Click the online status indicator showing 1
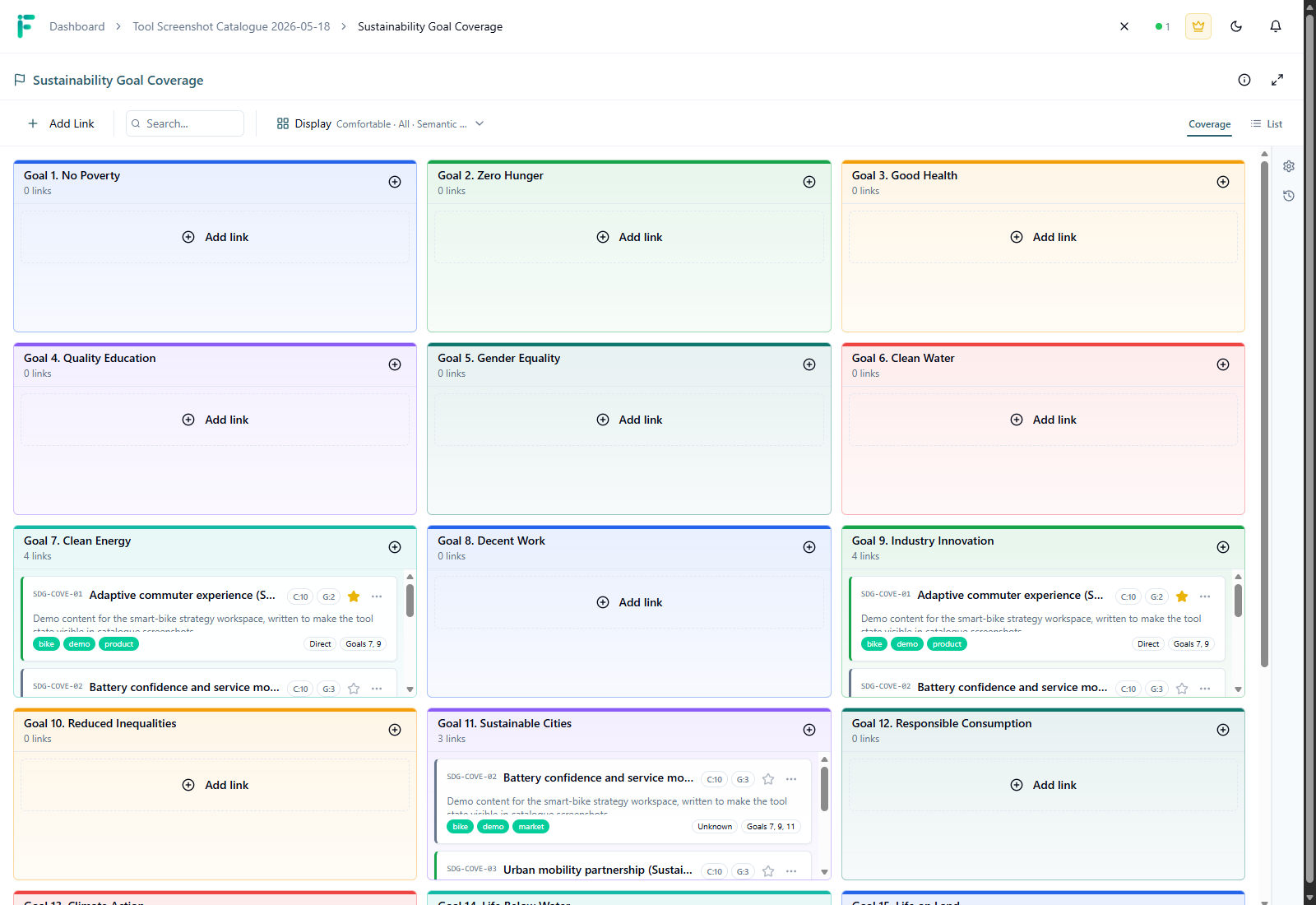The height and width of the screenshot is (905, 1316). pyautogui.click(x=1162, y=26)
